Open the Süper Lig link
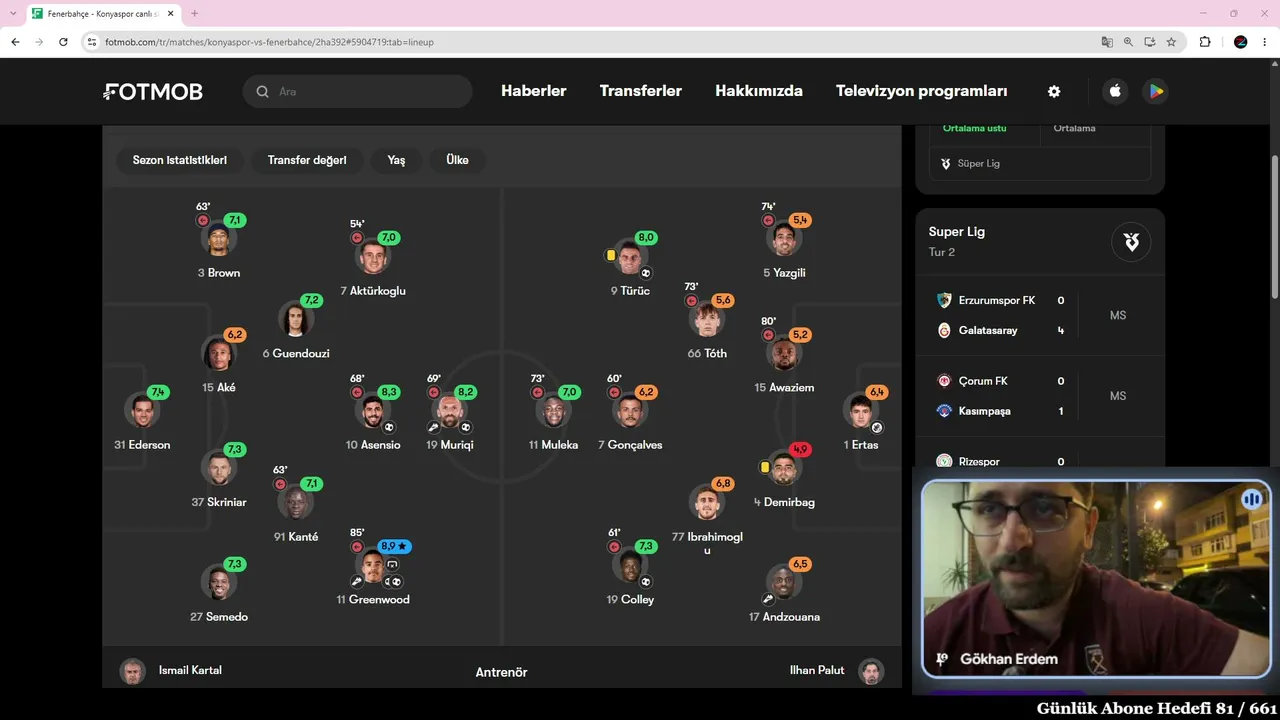This screenshot has width=1280, height=720. point(979,163)
